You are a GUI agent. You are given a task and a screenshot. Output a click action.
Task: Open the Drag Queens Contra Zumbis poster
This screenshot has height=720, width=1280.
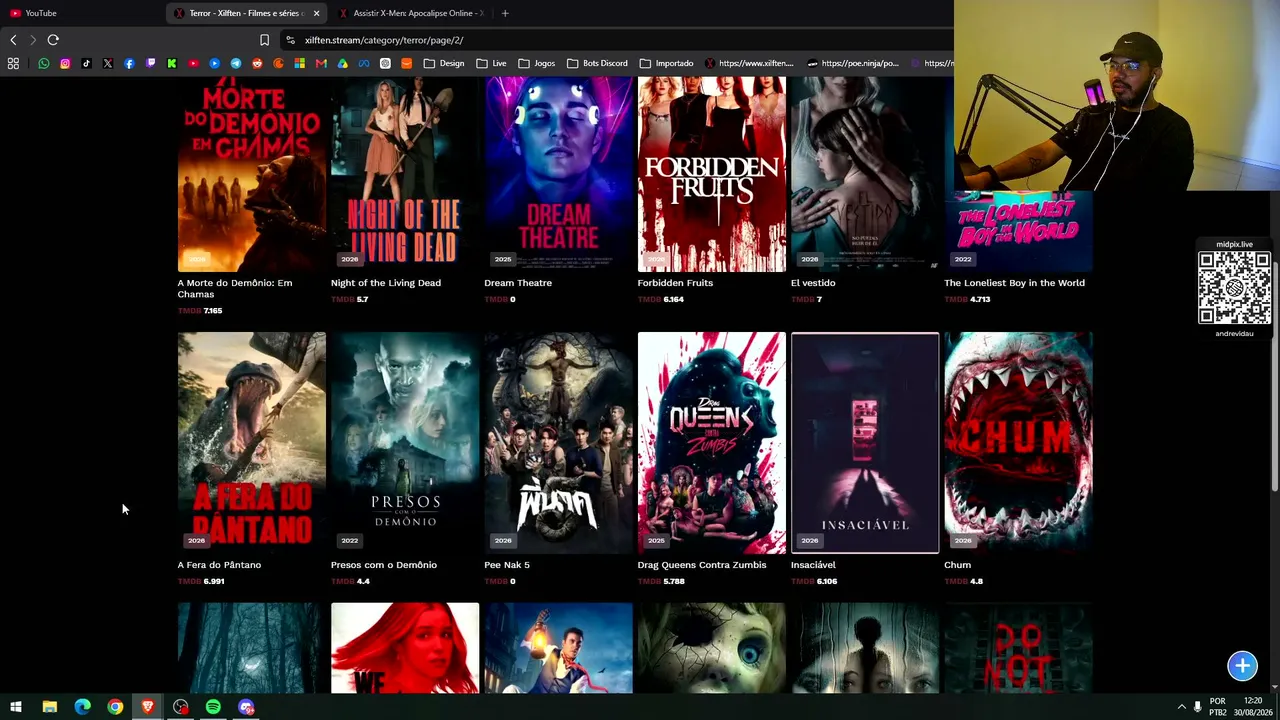(712, 442)
